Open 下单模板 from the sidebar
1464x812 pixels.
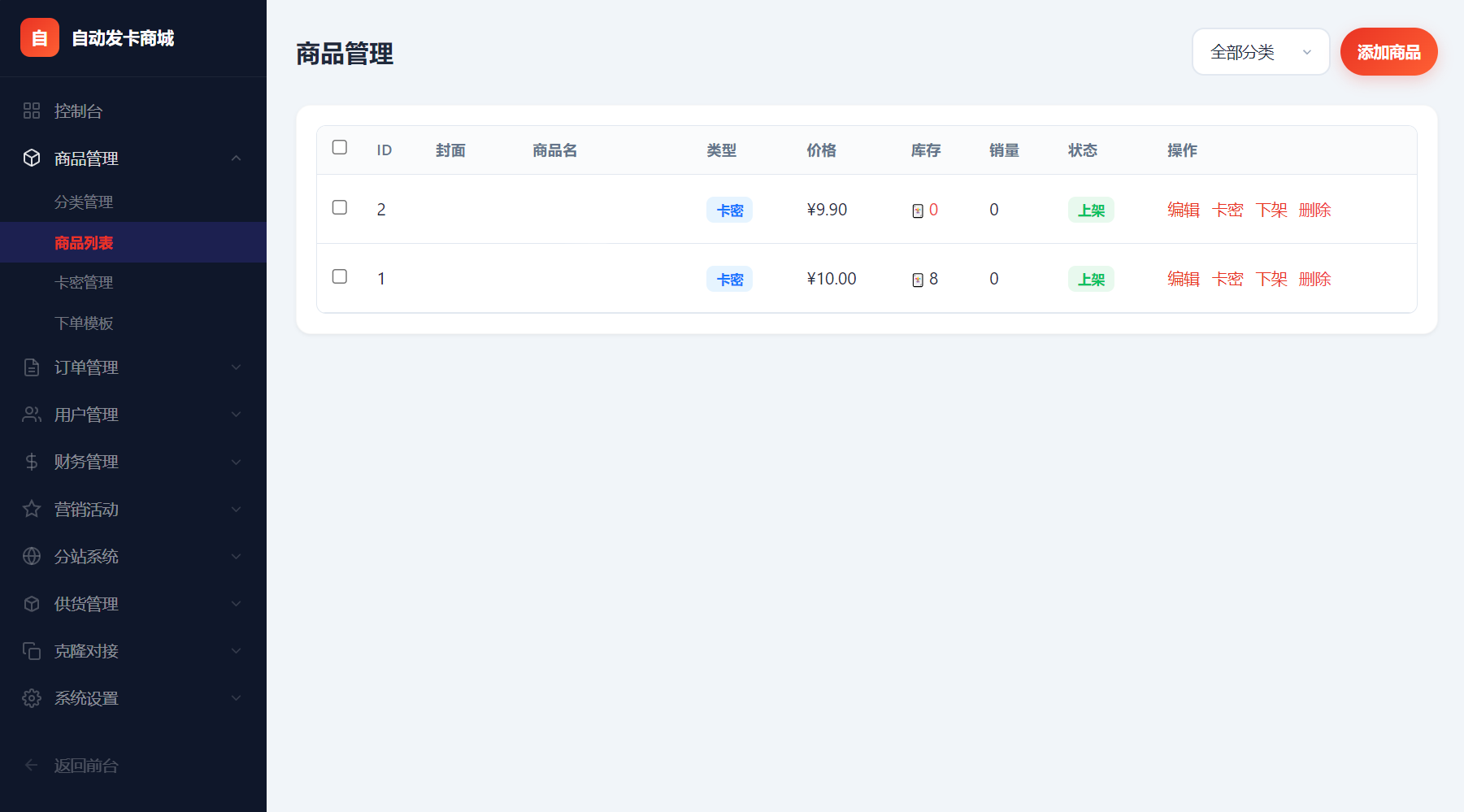85,323
